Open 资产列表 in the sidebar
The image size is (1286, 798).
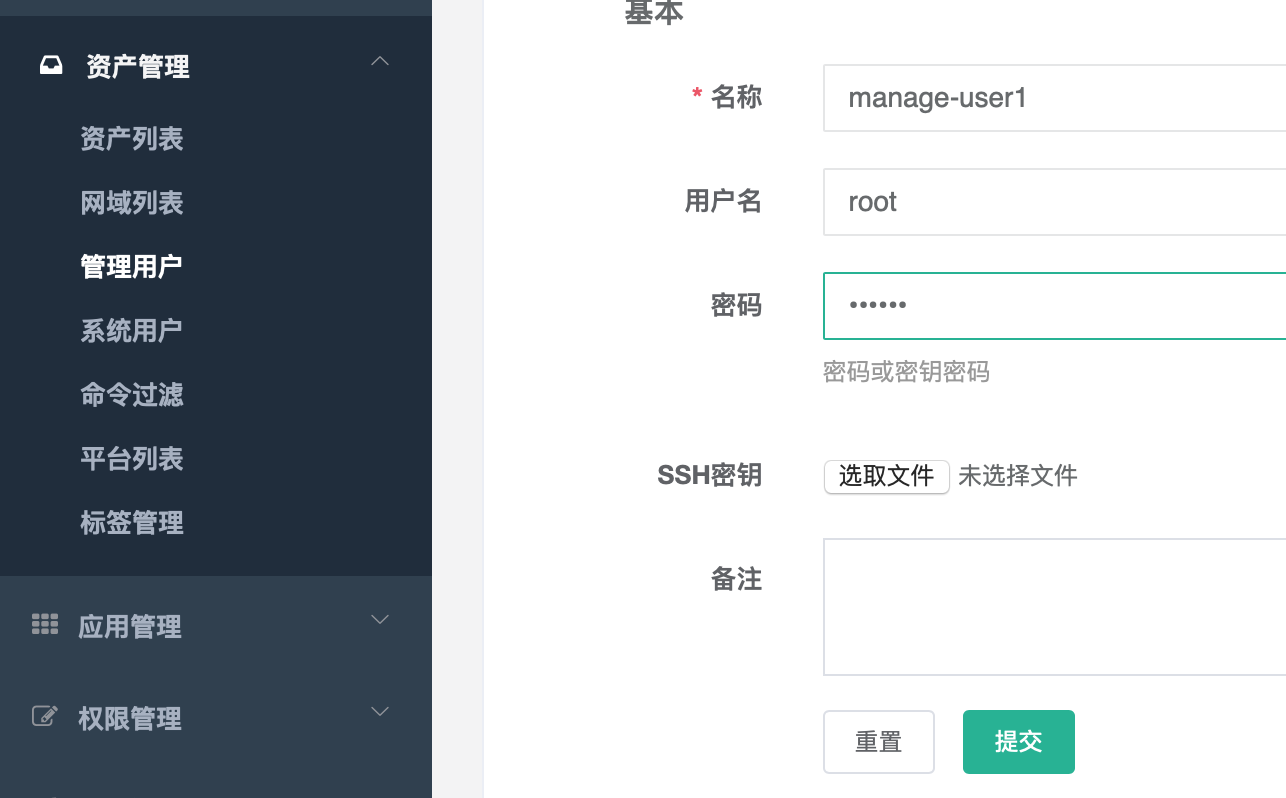point(132,139)
